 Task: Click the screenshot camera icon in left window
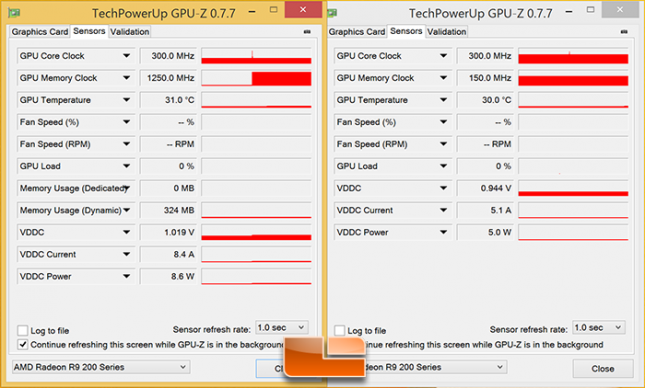pyautogui.click(x=307, y=32)
